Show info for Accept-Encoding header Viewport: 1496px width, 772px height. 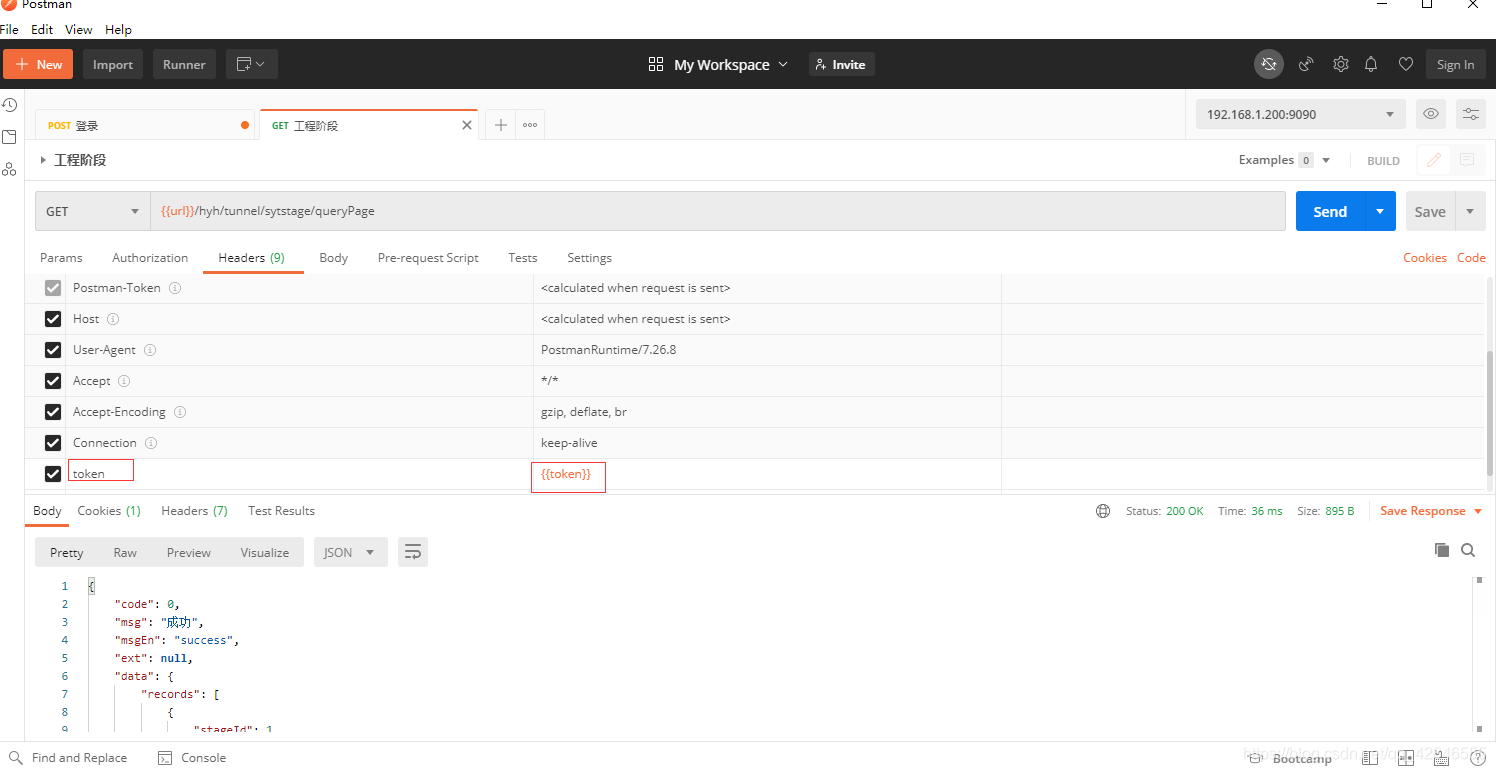pyautogui.click(x=180, y=412)
